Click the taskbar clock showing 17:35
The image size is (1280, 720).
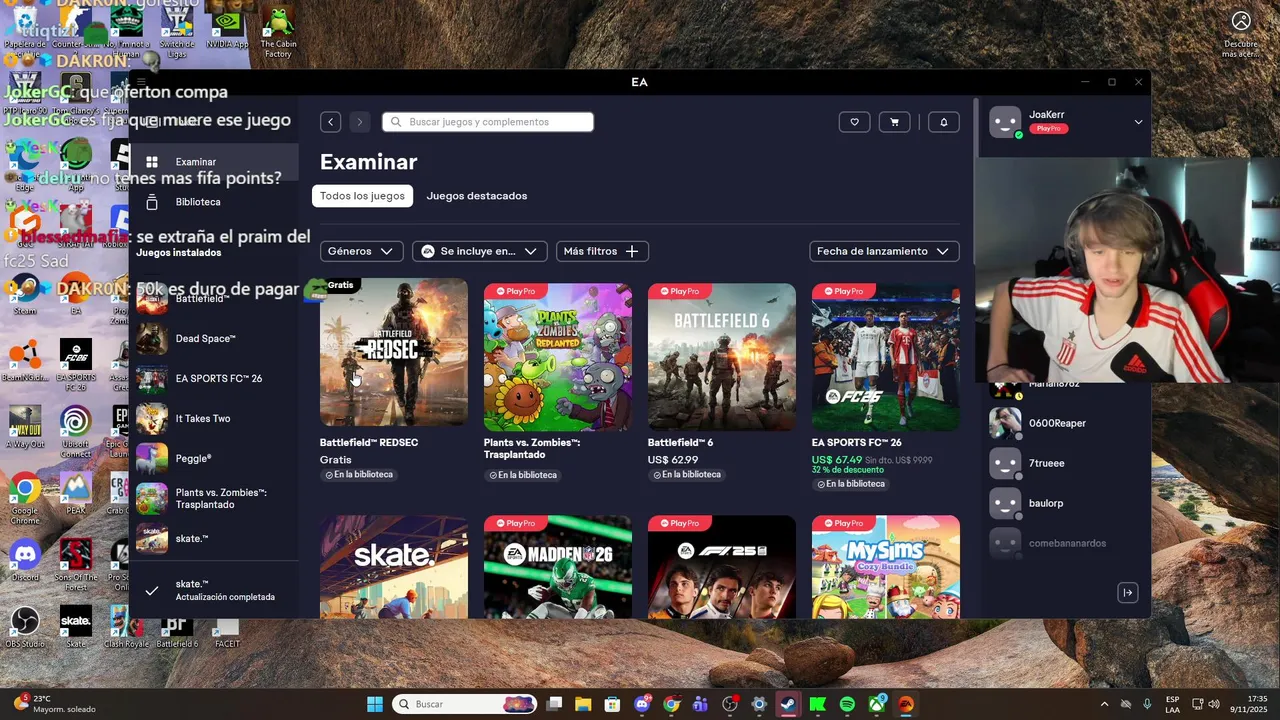pos(1248,704)
